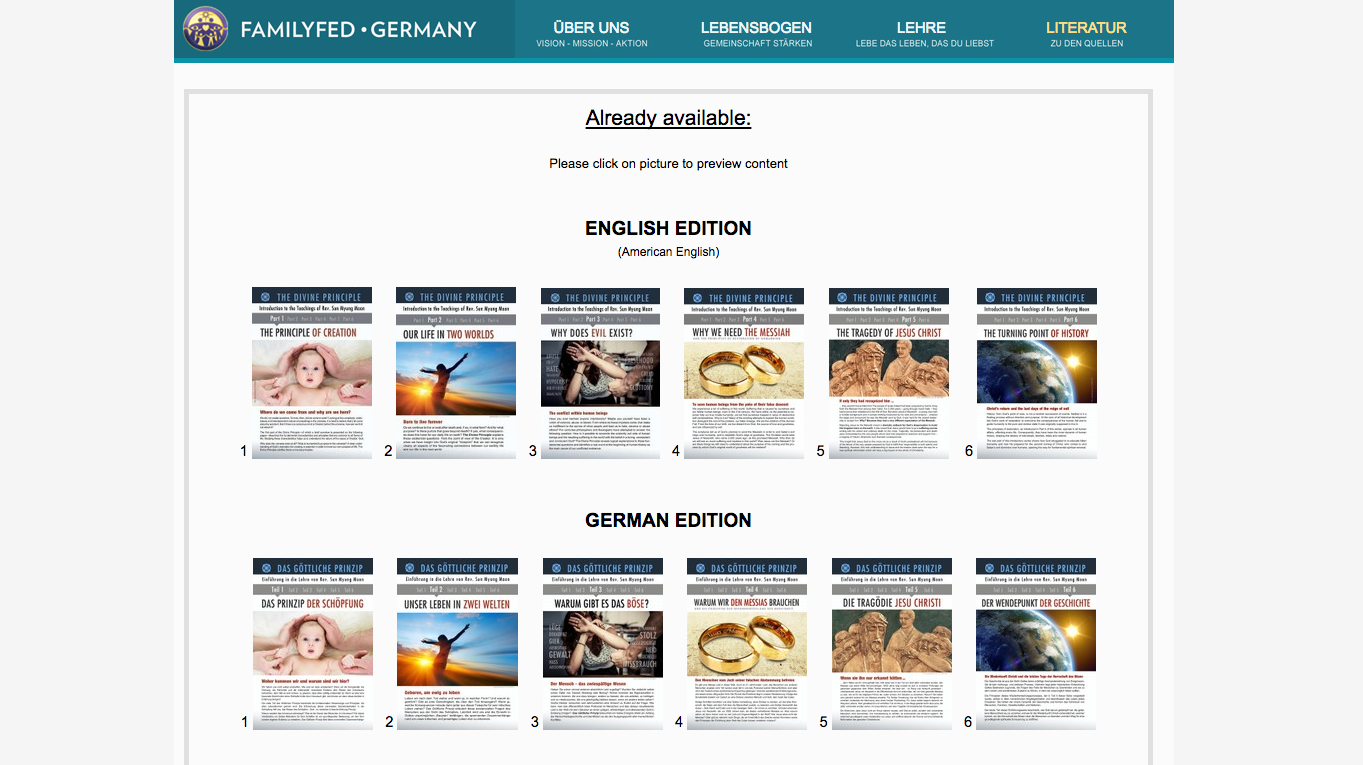Preview German 'Warum gibt es das Böse?' cover

(603, 644)
